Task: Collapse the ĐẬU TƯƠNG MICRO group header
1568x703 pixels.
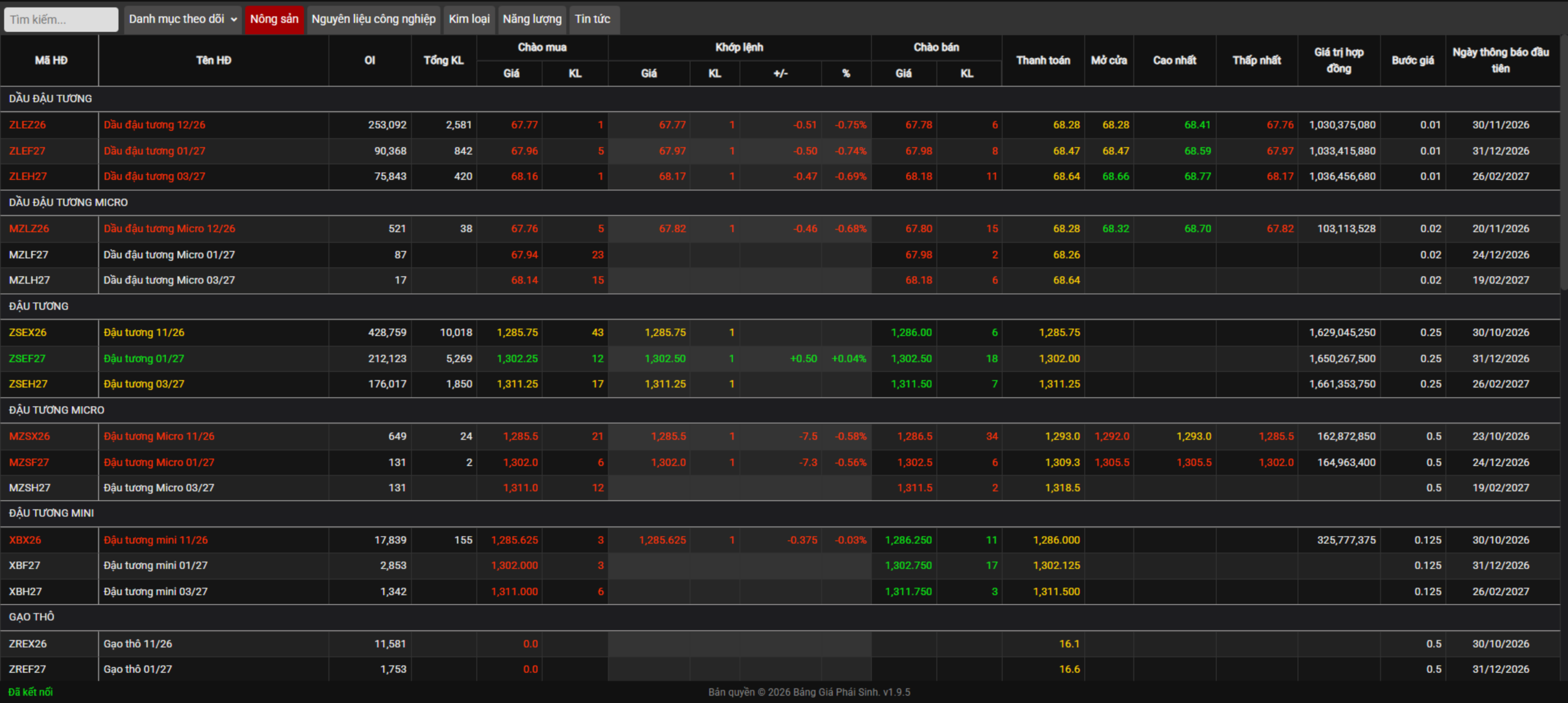Action: coord(780,410)
